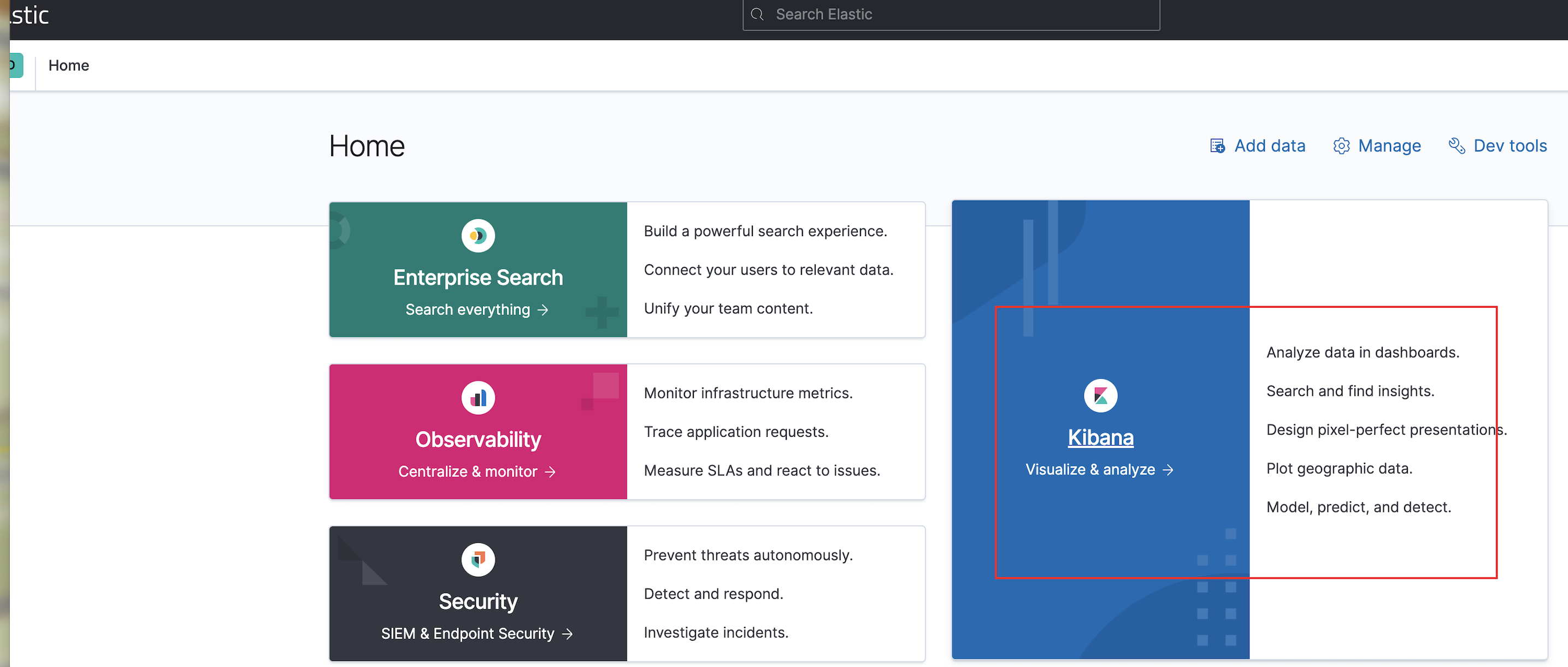Click 'Design pixel-perfect presentations.' text
This screenshot has height=667, width=1568.
[1386, 430]
